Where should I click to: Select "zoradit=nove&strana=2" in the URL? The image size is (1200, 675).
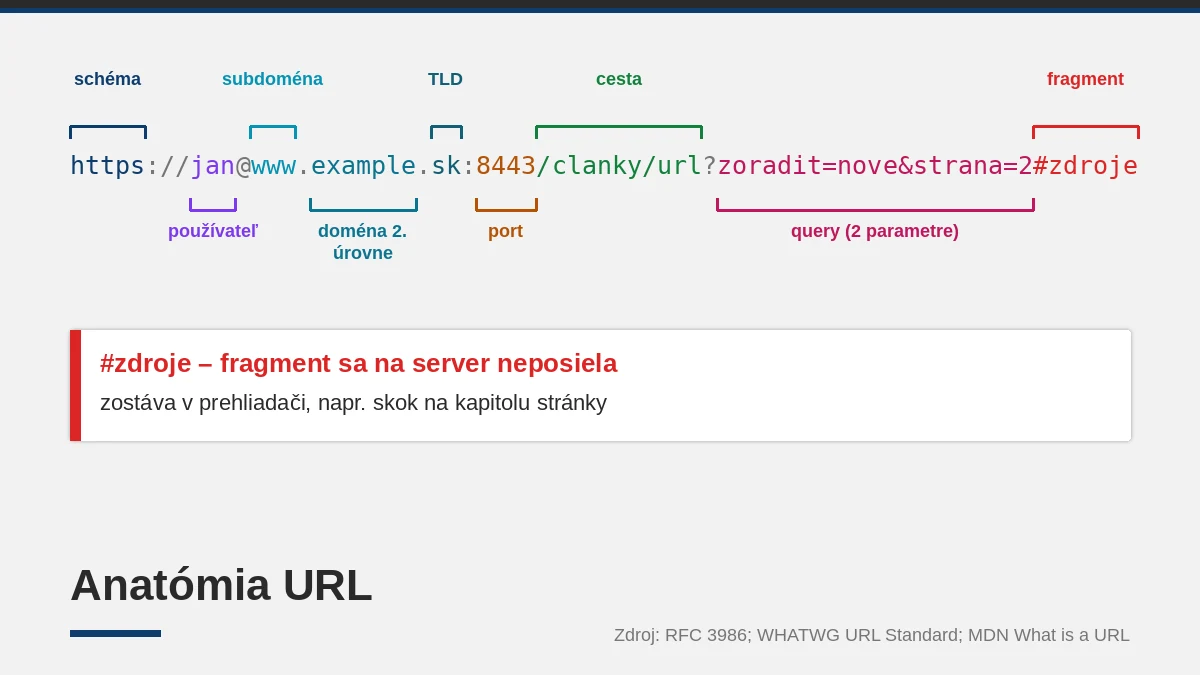pos(875,166)
